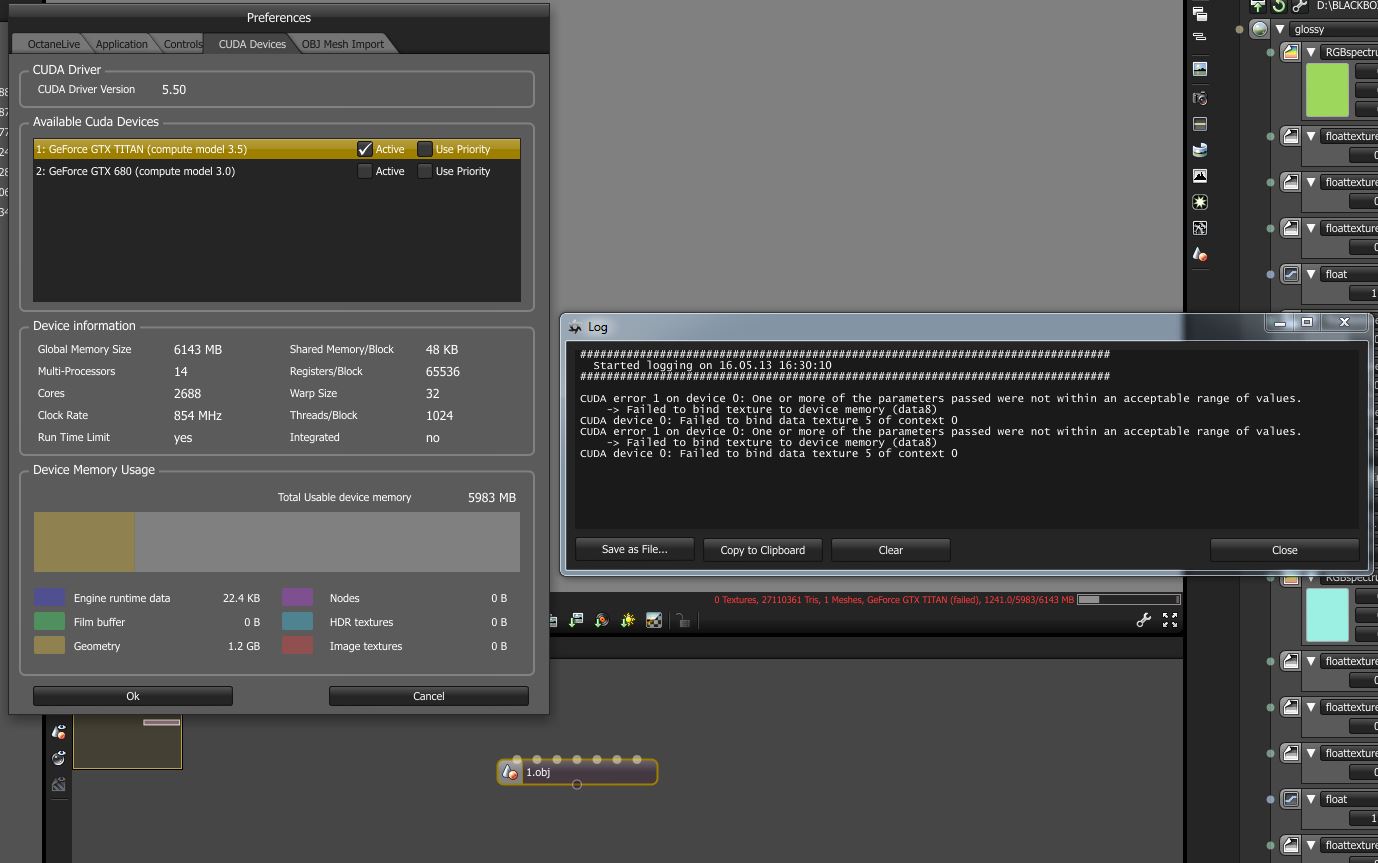Click the checkerboard render icon in viewport toolbar
Viewport: 1378px width, 863px height.
(x=654, y=621)
